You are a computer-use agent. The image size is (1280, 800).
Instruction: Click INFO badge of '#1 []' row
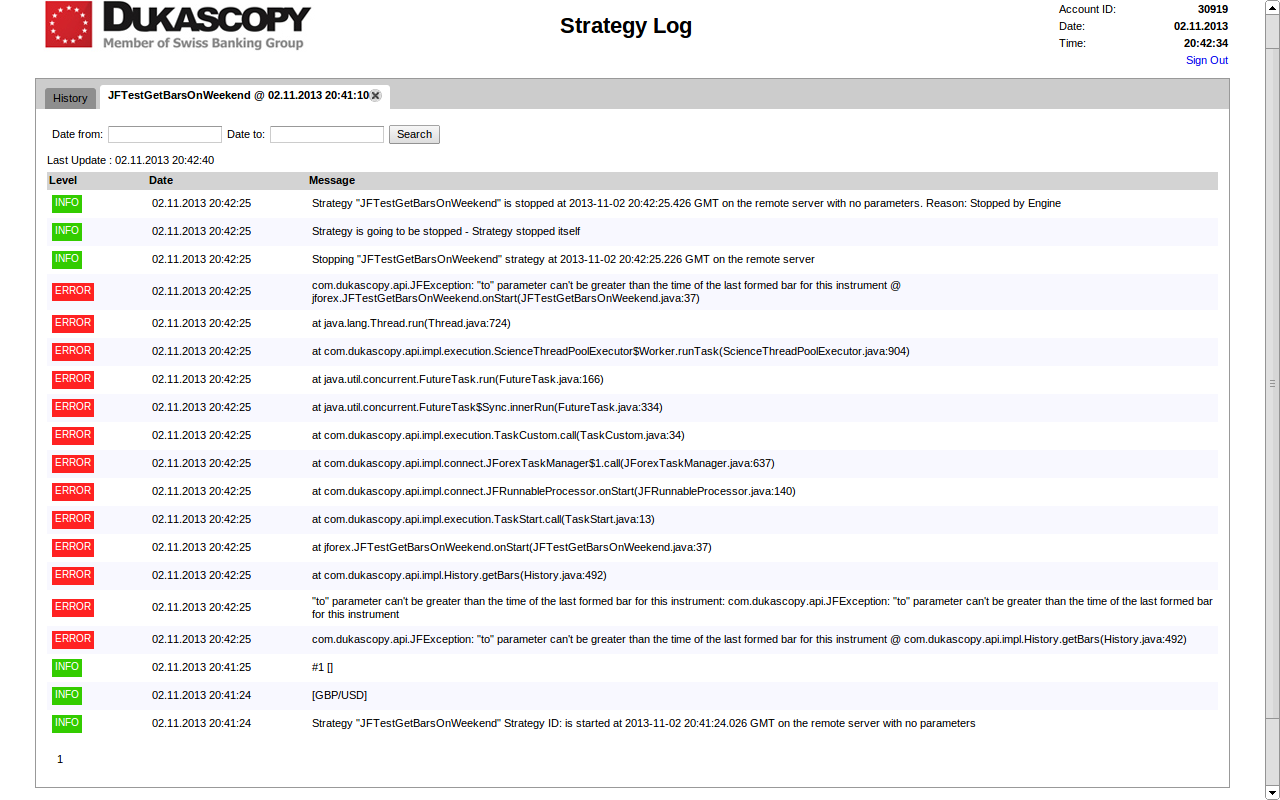point(67,667)
